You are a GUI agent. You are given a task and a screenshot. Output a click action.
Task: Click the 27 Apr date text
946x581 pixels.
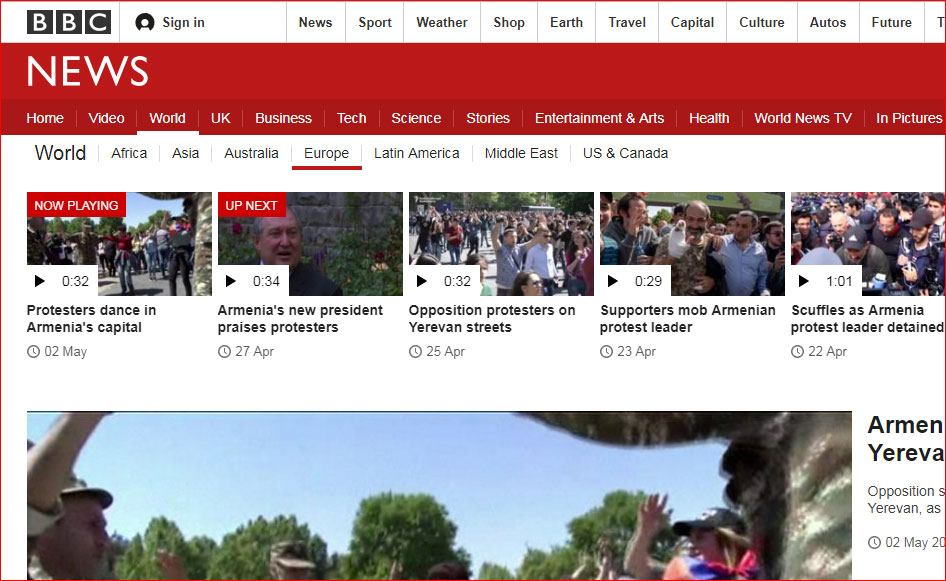click(x=255, y=351)
